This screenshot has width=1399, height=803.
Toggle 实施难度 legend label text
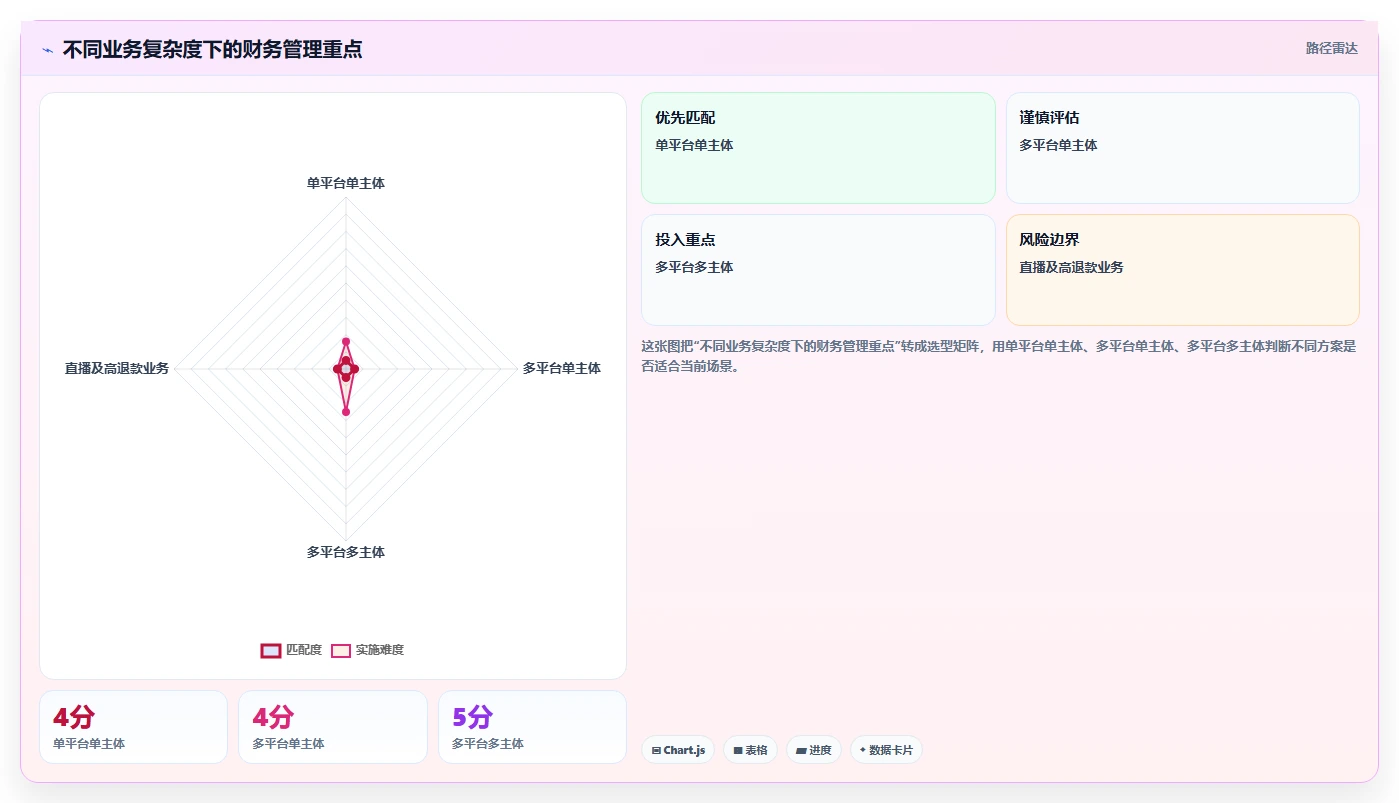pos(380,650)
